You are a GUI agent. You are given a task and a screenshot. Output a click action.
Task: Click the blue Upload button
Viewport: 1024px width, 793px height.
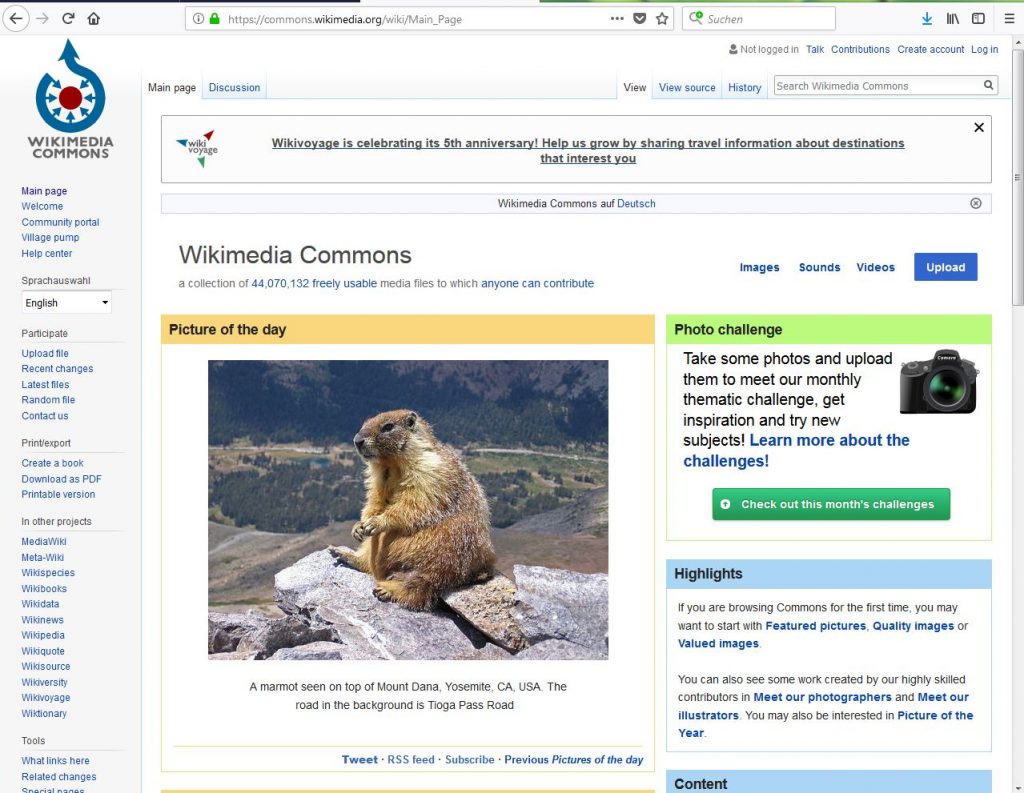tap(946, 267)
